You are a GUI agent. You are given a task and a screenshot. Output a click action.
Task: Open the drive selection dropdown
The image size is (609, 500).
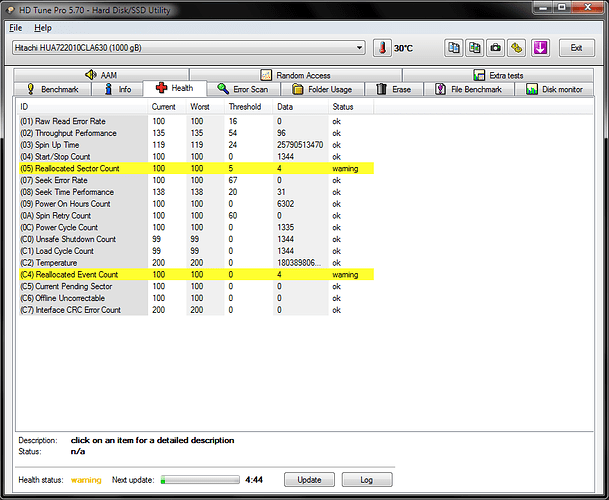pyautogui.click(x=189, y=48)
